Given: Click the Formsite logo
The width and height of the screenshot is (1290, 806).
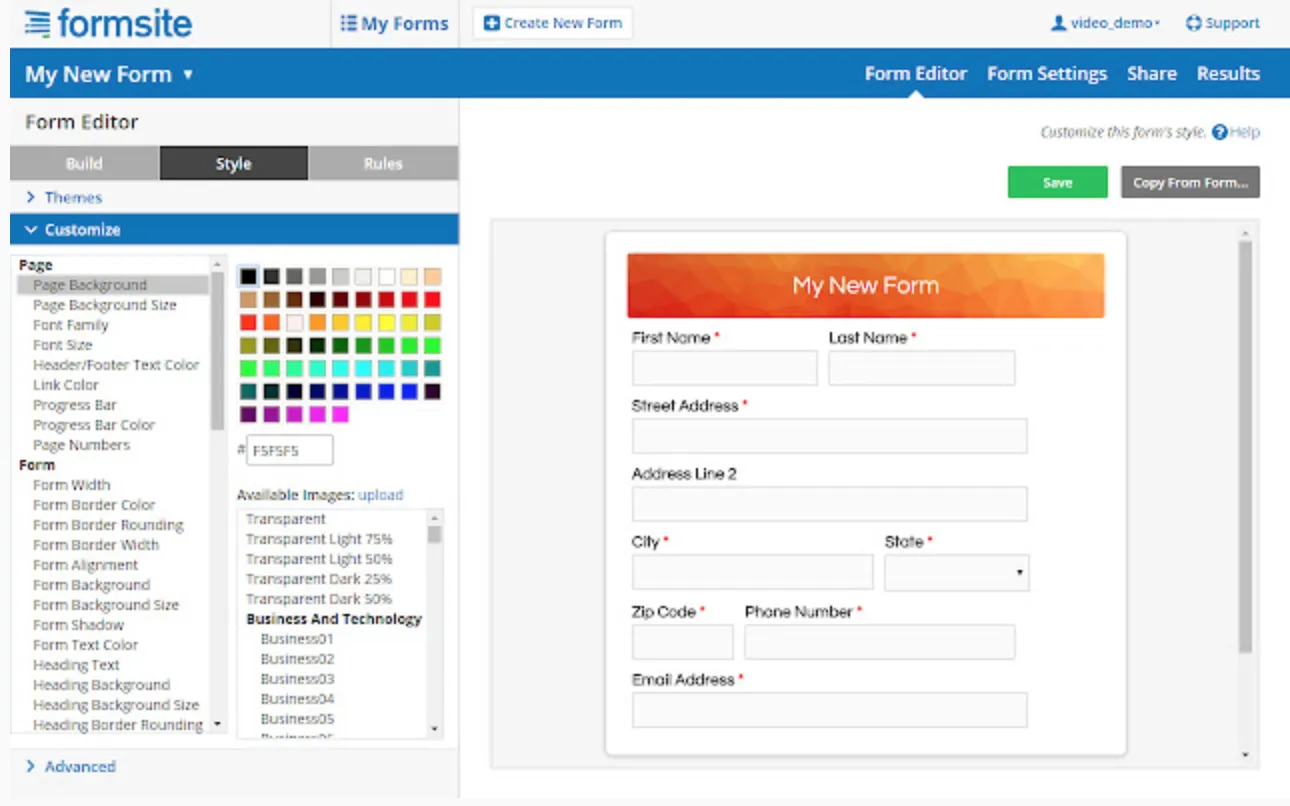Looking at the screenshot, I should [108, 23].
